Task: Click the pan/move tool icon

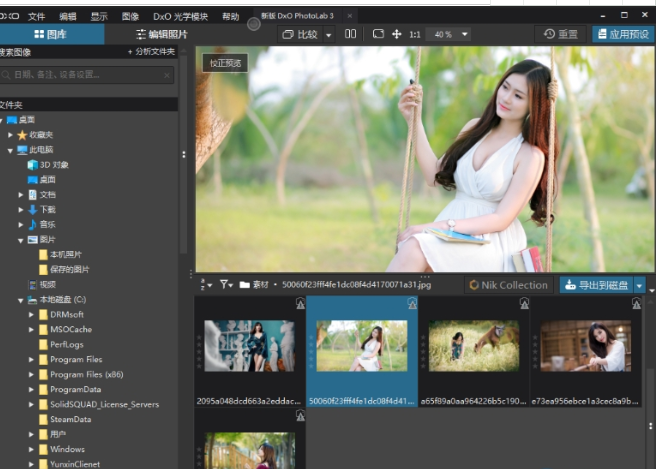Action: 397,34
